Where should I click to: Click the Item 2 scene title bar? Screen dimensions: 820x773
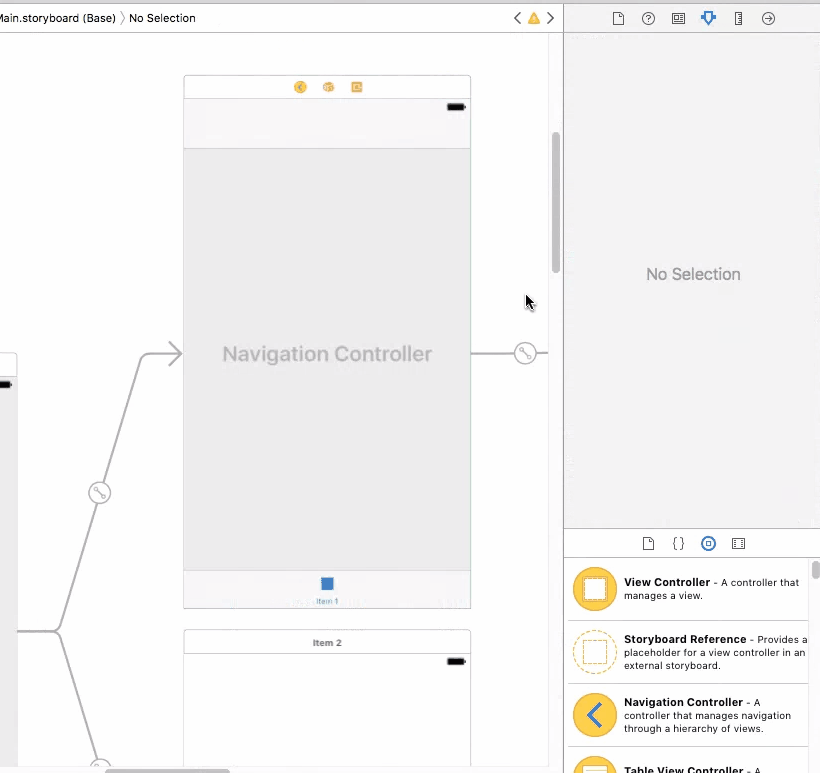pos(327,642)
